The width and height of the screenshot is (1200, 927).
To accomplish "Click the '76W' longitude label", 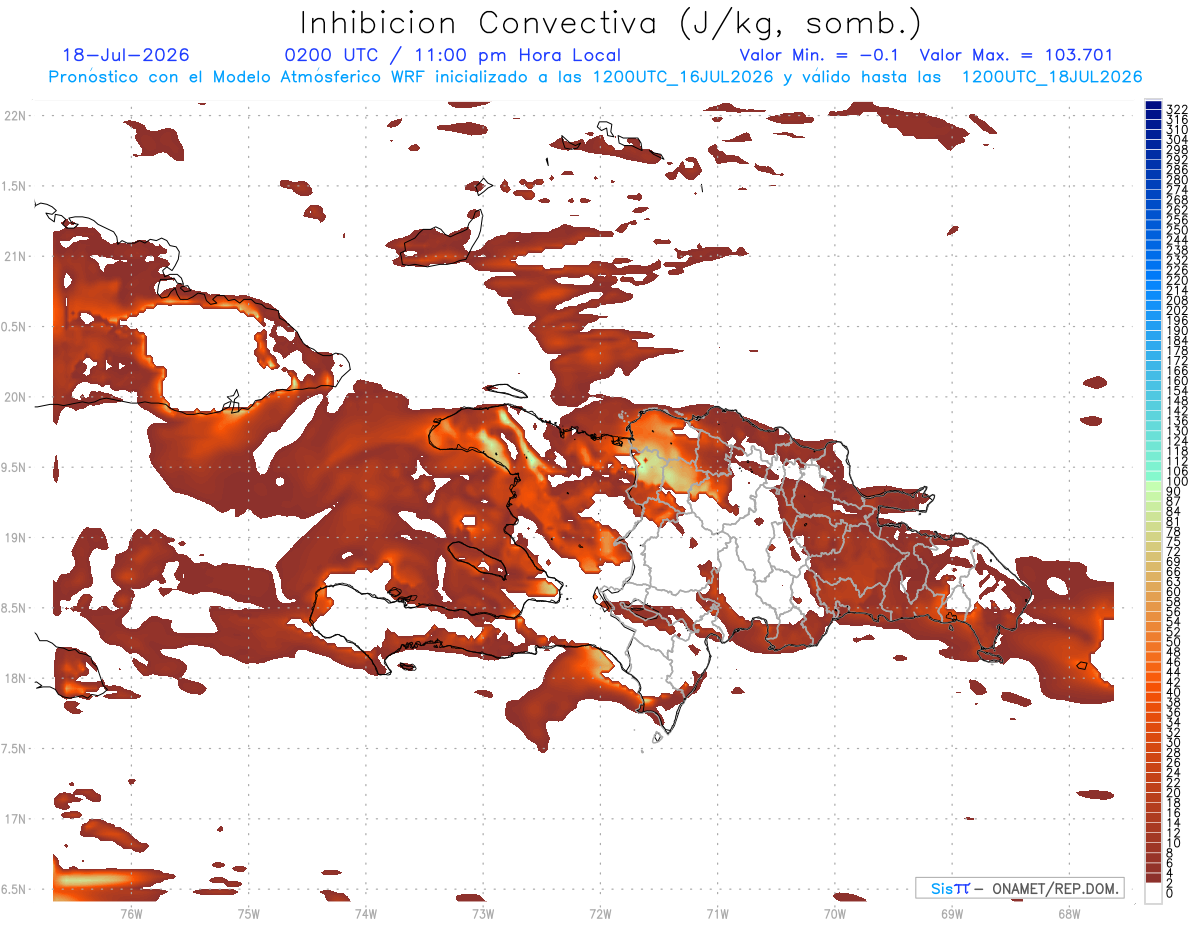I will pos(131,913).
